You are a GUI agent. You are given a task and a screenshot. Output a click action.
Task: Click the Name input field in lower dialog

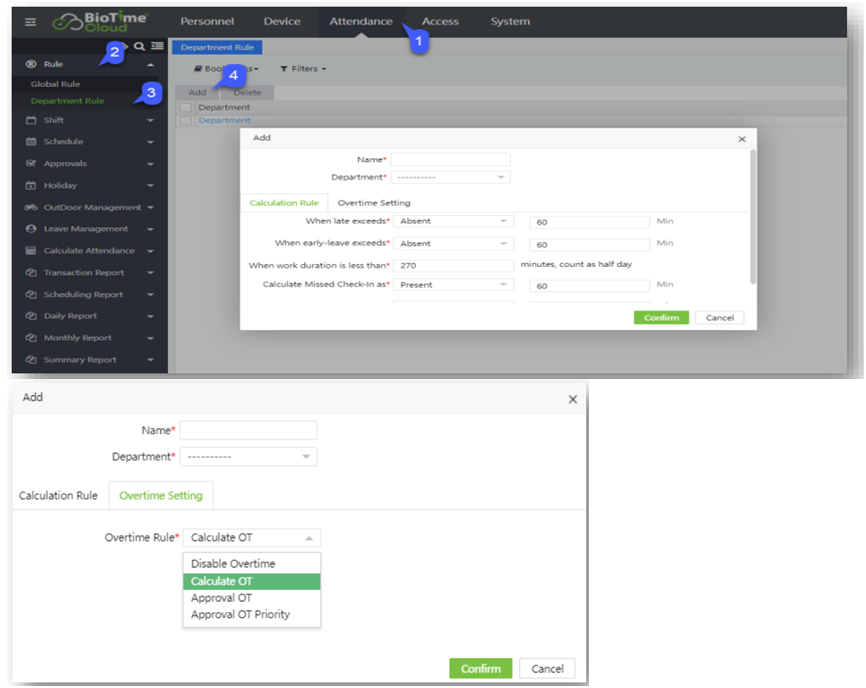[248, 430]
